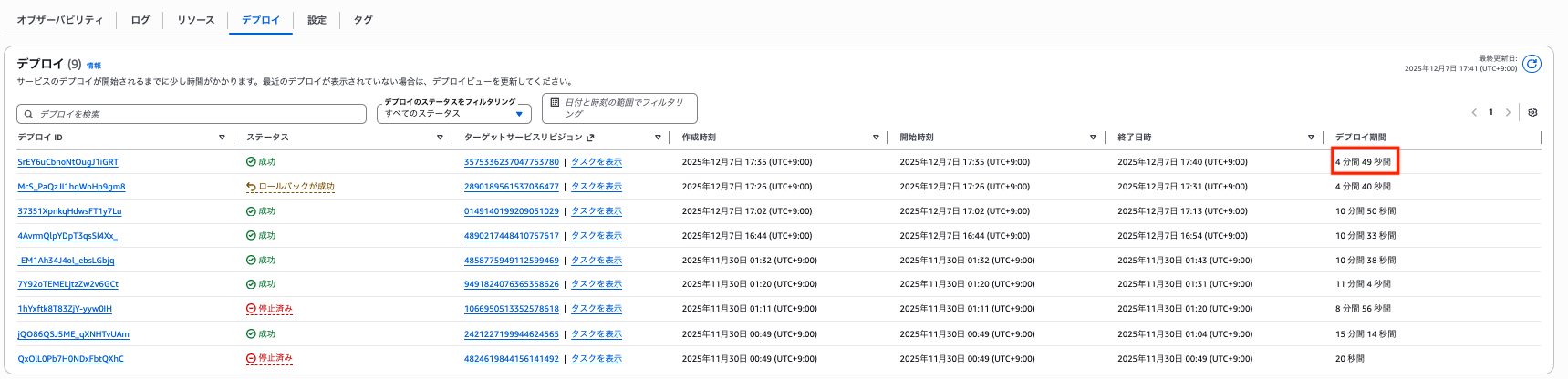Open deployment 4AvrmQlpYDpT3qsSI4Xx_
1568x379 pixels.
tap(67, 236)
